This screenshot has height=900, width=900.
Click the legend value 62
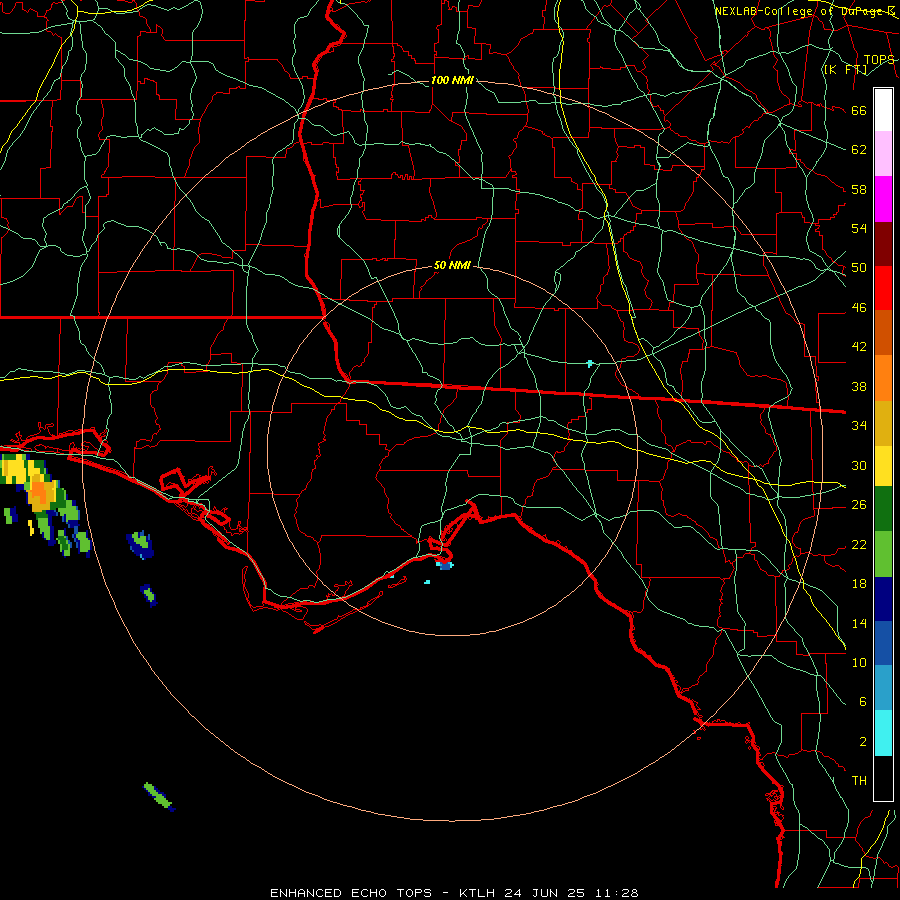click(859, 150)
